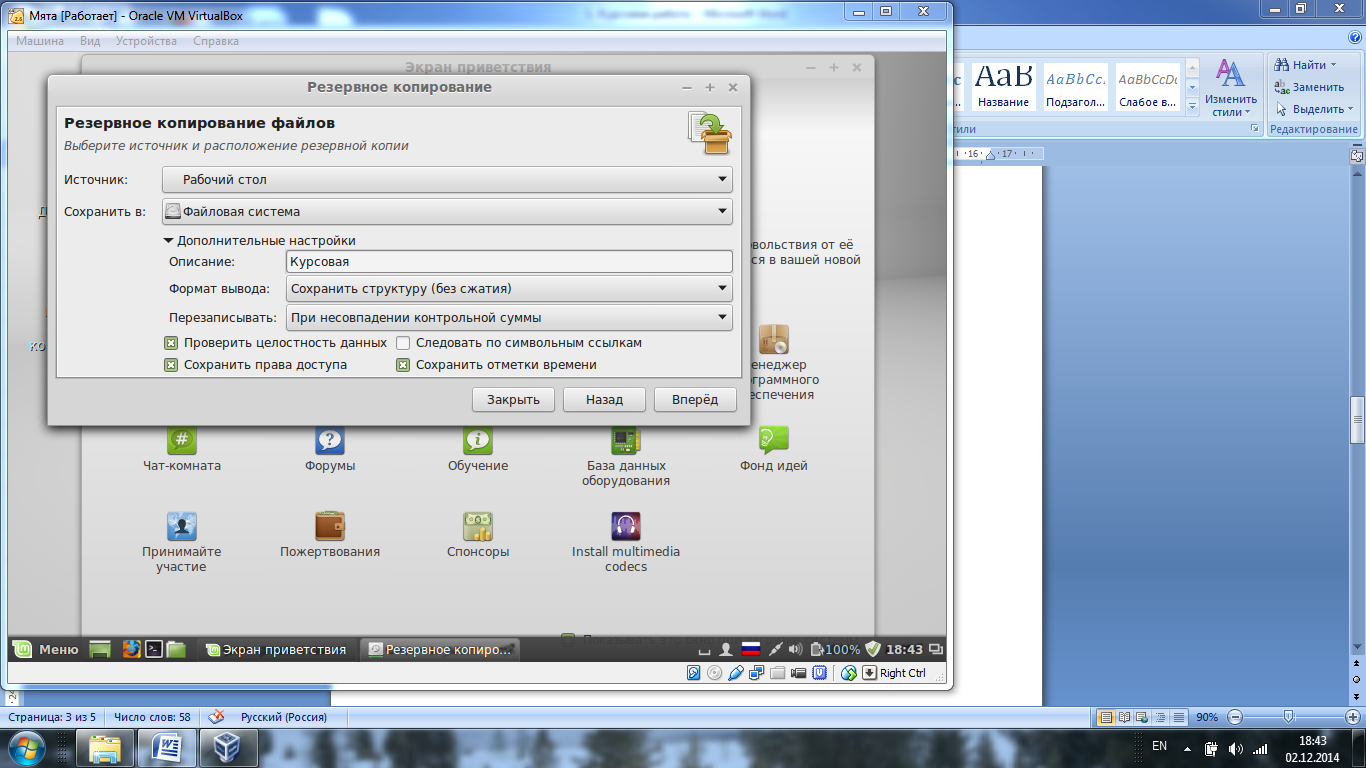Apply Word Подзагол... style
The image size is (1366, 768).
pos(1076,87)
